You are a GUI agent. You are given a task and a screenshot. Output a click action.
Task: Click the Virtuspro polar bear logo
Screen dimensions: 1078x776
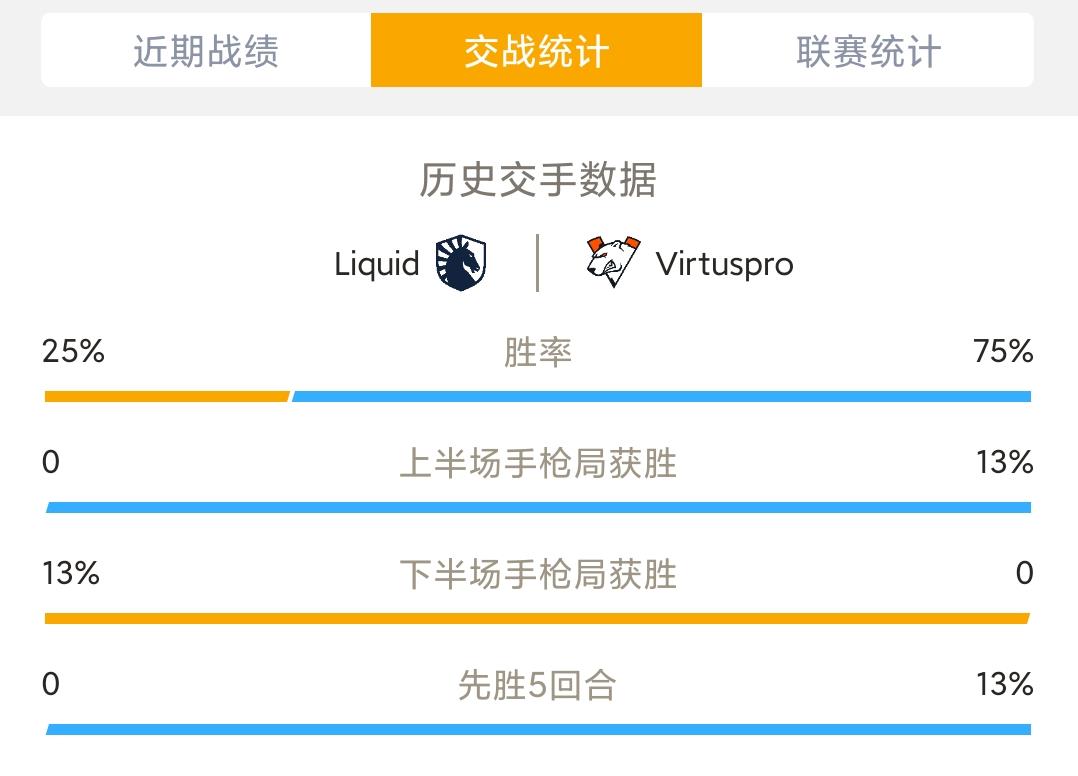point(613,262)
